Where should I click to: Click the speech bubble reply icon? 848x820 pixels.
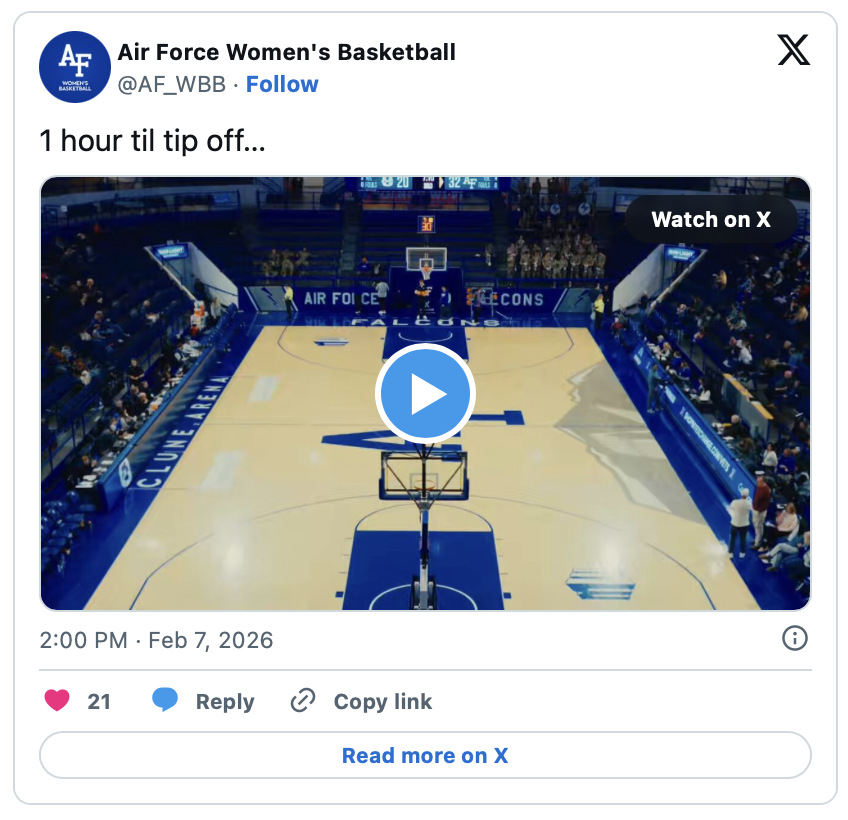(165, 701)
